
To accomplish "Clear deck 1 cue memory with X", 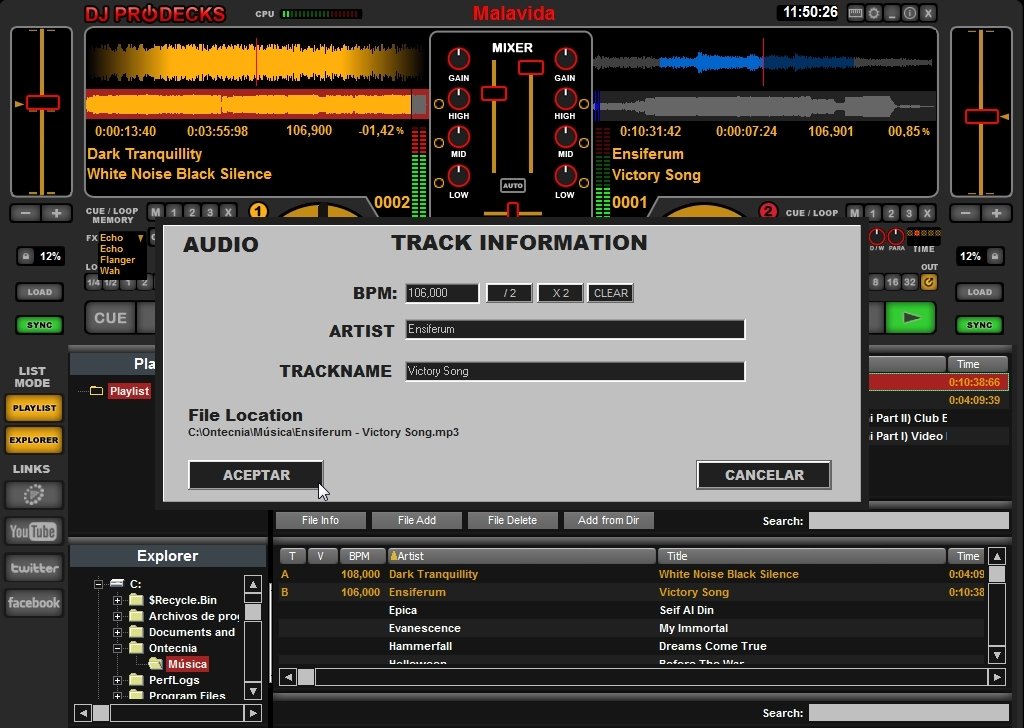I will point(227,212).
